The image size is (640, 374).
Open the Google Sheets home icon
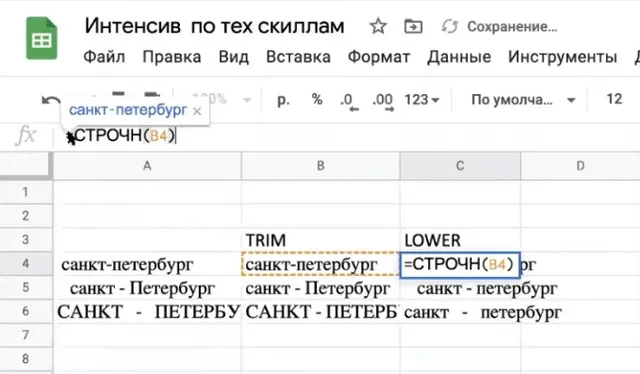click(42, 39)
